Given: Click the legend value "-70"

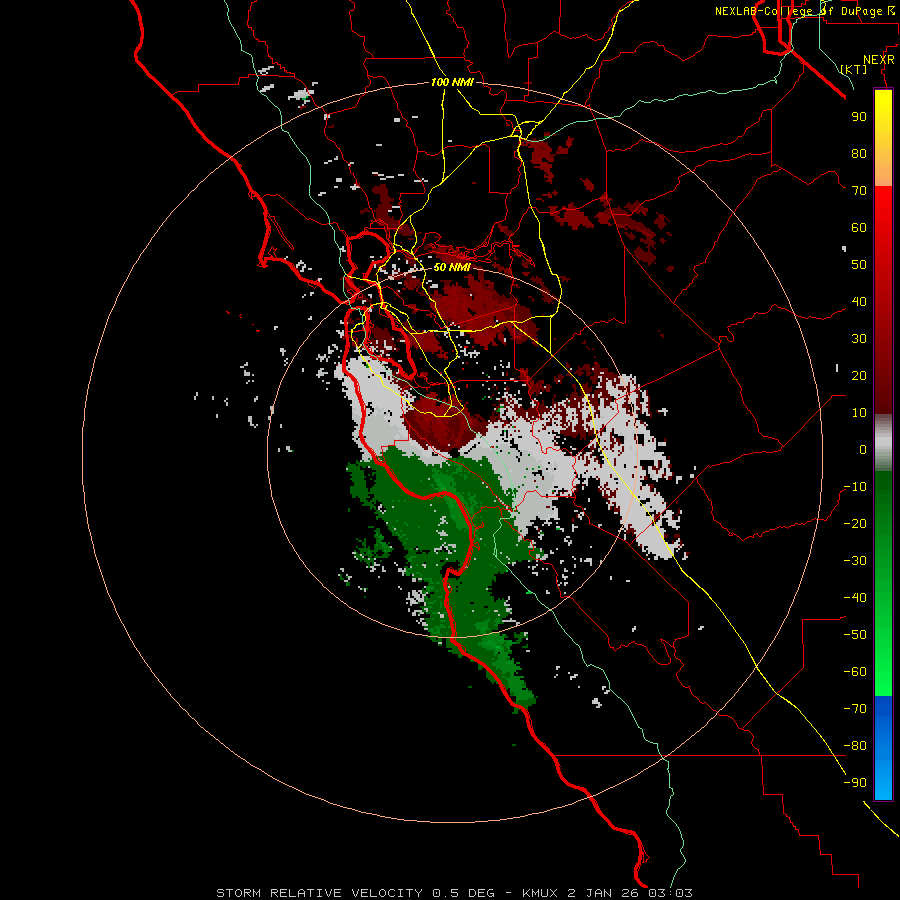Looking at the screenshot, I should [855, 709].
